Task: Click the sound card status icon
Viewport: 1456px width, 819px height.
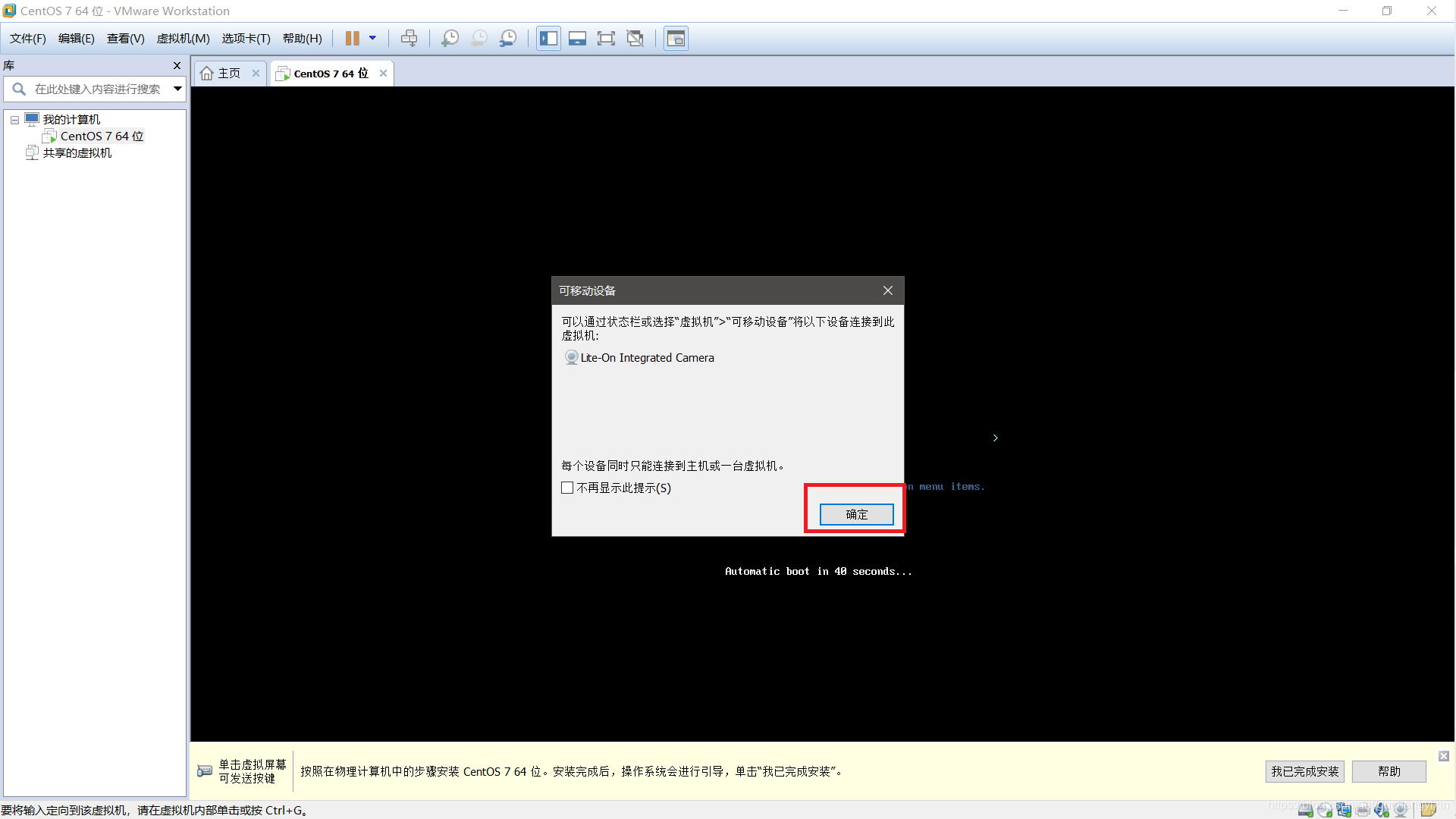Action: (x=1382, y=810)
